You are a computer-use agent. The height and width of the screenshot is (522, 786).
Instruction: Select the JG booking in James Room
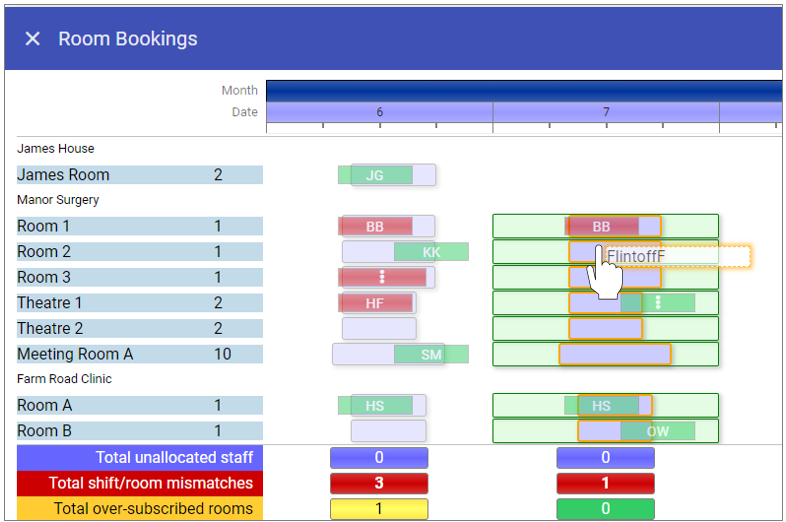(x=375, y=175)
